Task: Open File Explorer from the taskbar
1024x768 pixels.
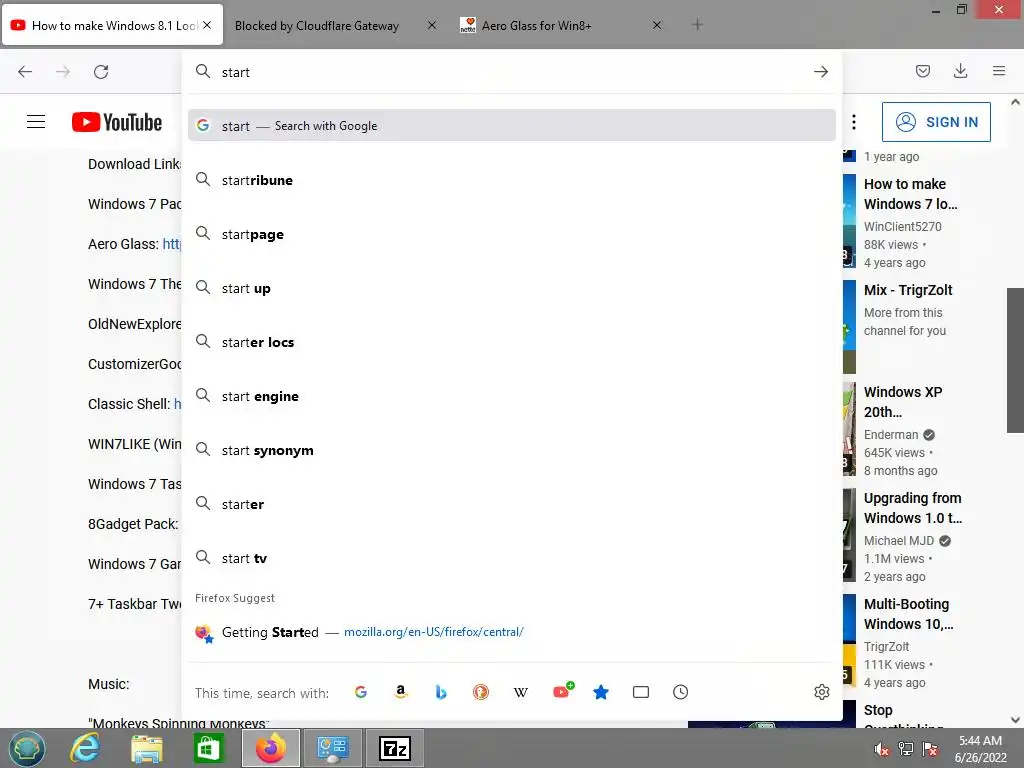Action: click(147, 748)
